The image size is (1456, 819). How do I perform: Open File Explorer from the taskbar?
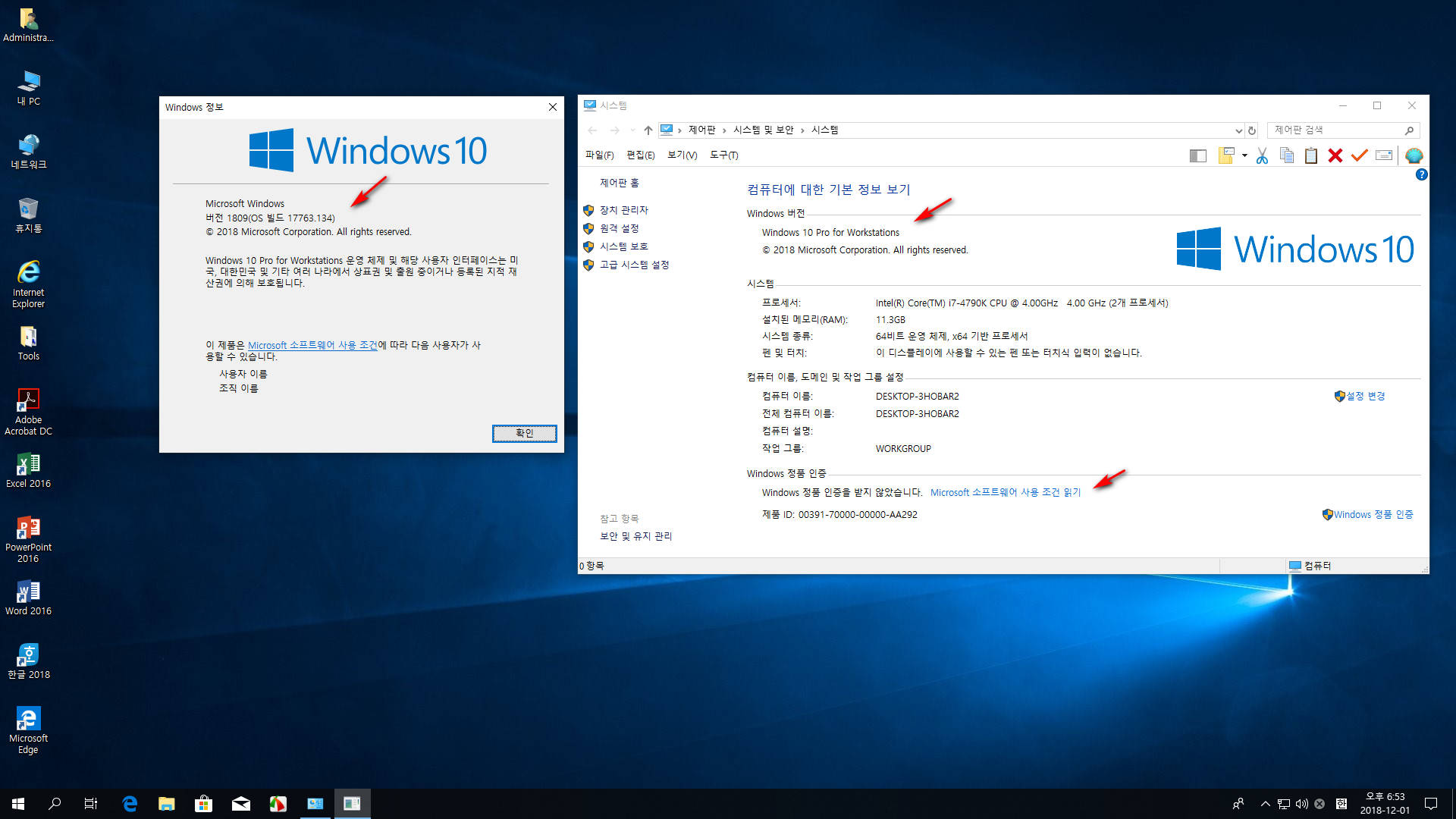click(x=166, y=804)
